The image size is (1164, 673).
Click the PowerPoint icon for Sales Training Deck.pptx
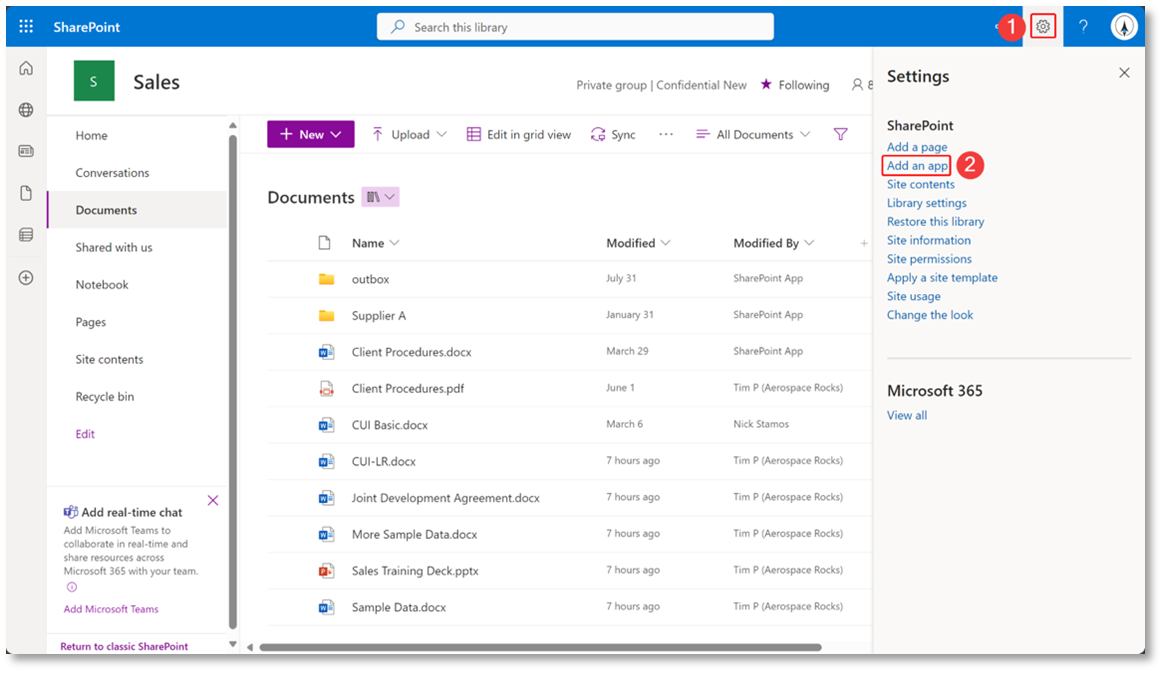click(326, 571)
